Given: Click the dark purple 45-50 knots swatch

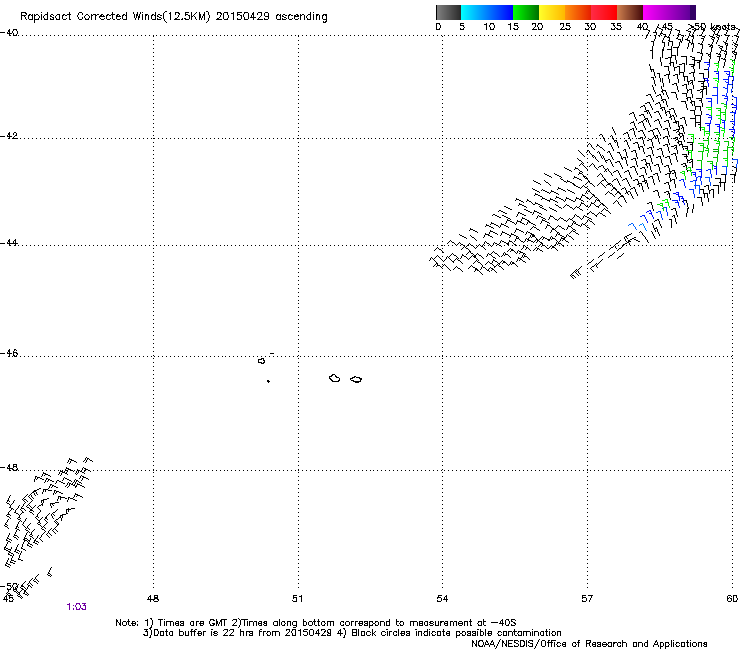Looking at the screenshot, I should [x=682, y=12].
